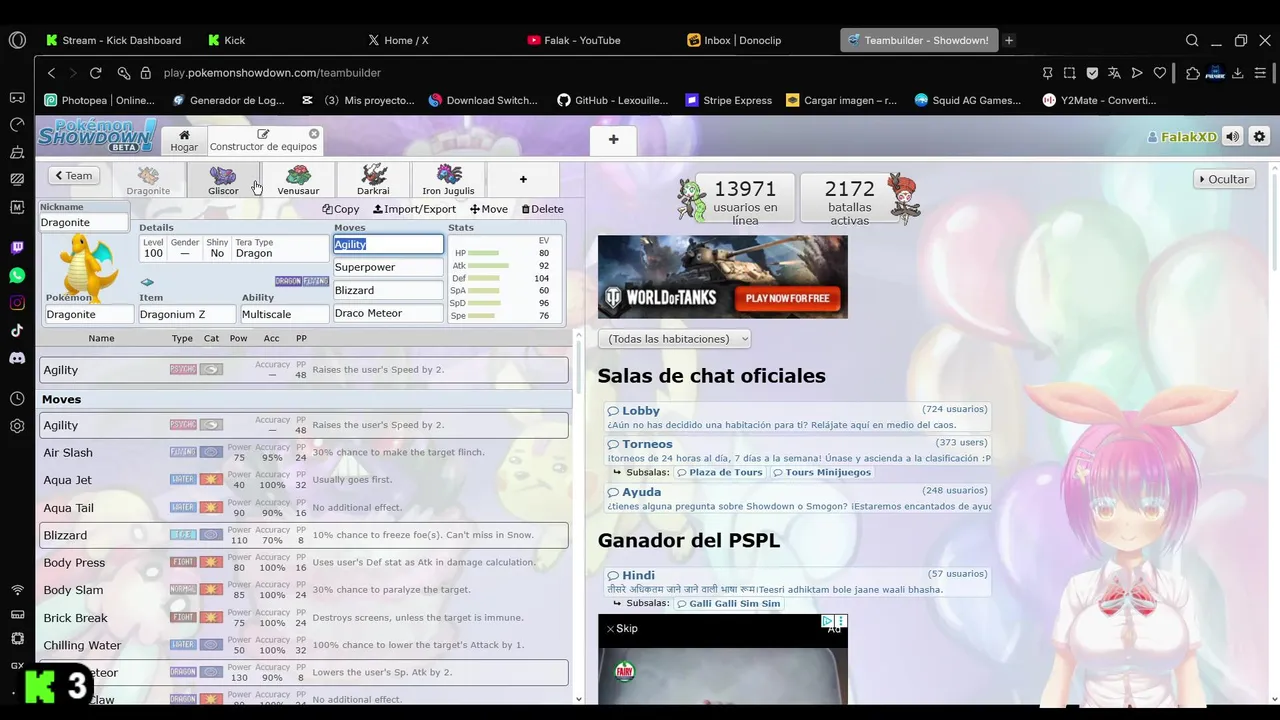1280x720 pixels.
Task: Go back with the Team button
Action: (x=73, y=175)
